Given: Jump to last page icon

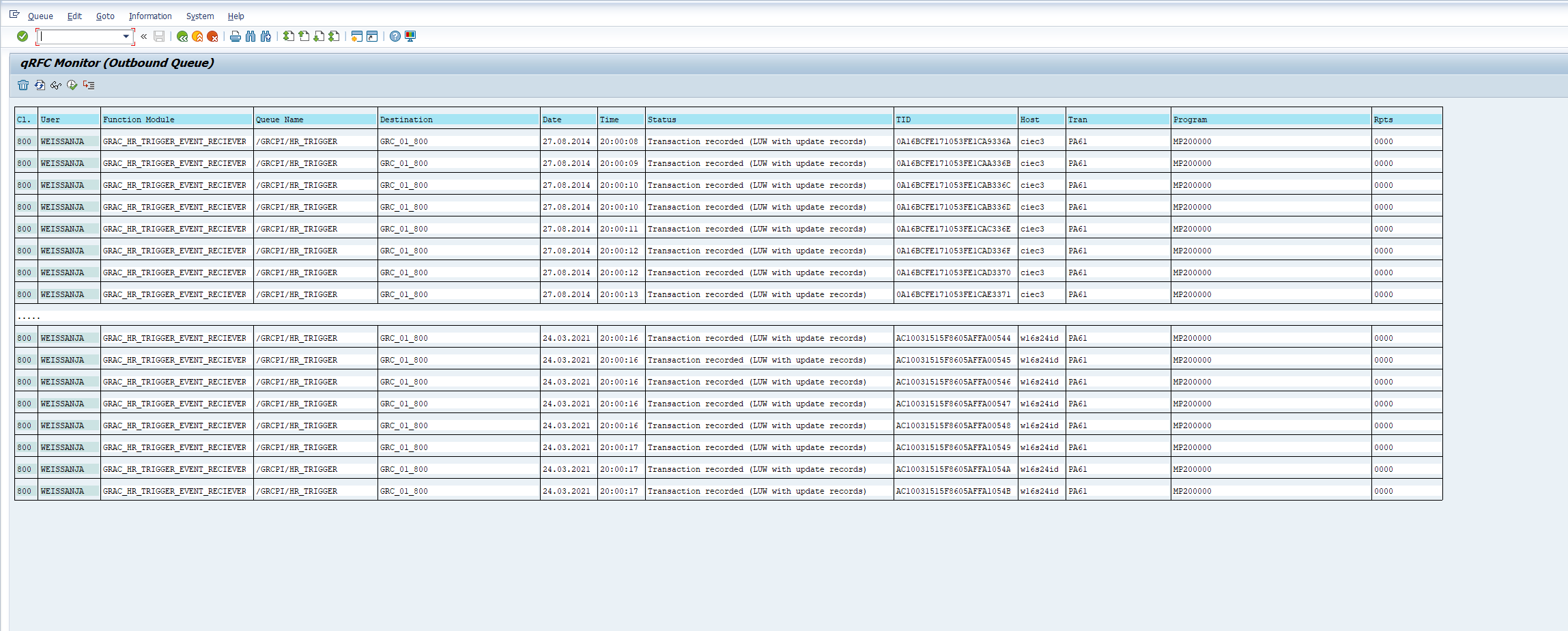Looking at the screenshot, I should pyautogui.click(x=334, y=36).
